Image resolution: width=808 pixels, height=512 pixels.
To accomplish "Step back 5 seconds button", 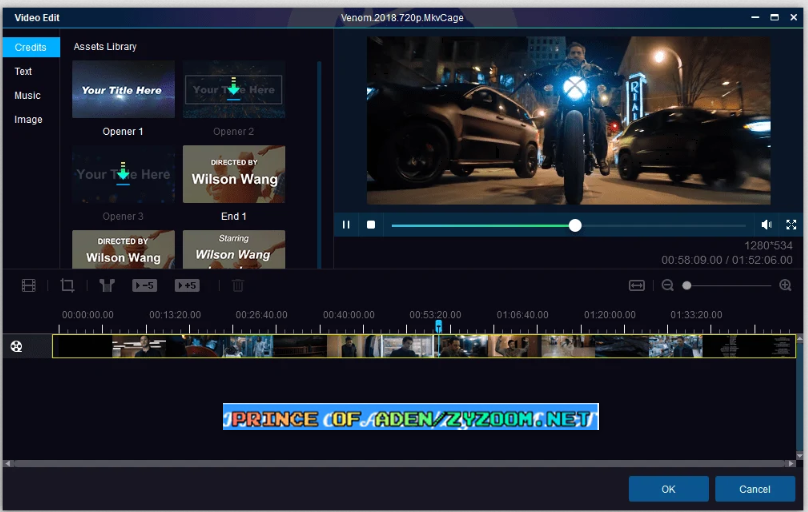I will (144, 285).
